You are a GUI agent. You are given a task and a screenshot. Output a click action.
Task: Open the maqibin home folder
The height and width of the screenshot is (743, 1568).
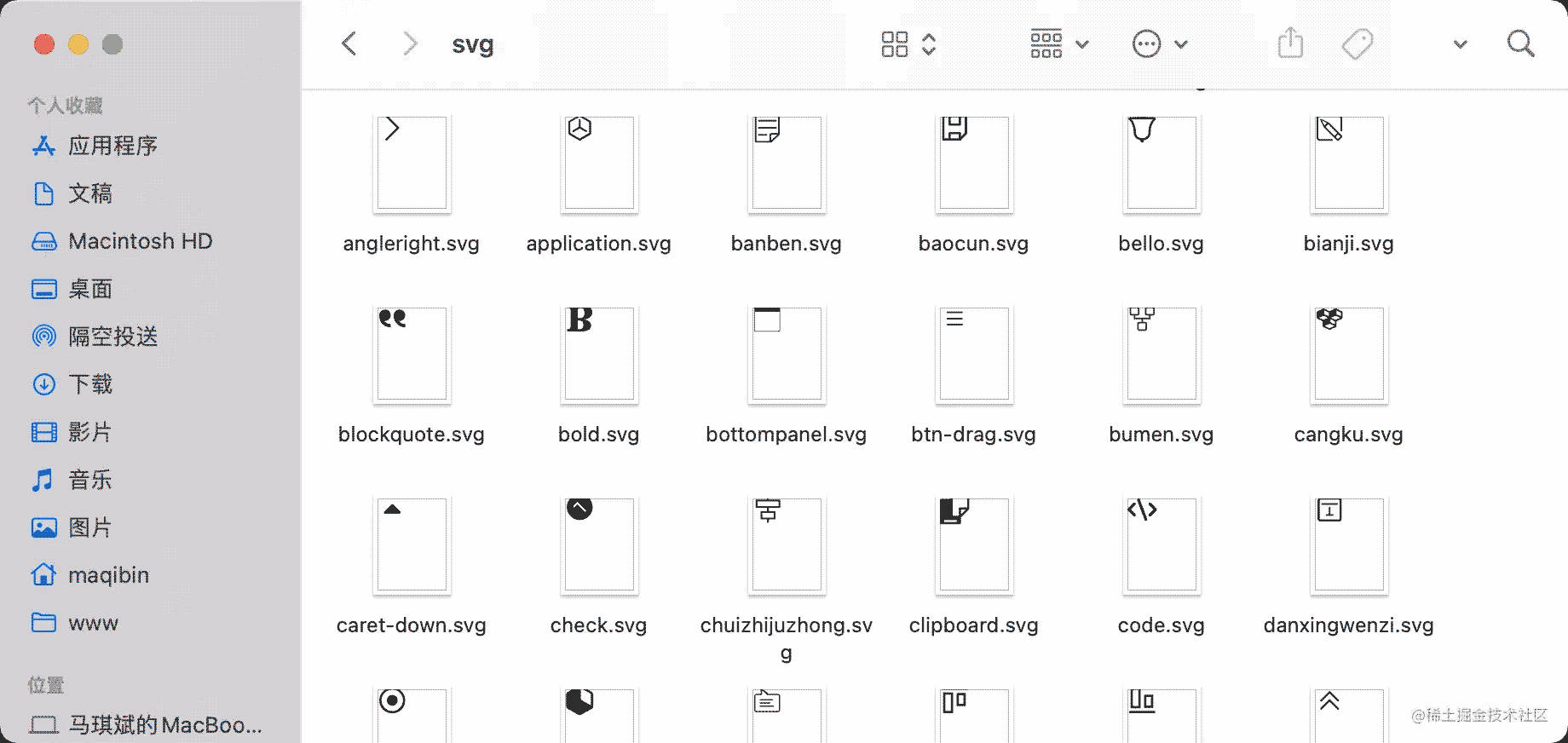tap(108, 575)
